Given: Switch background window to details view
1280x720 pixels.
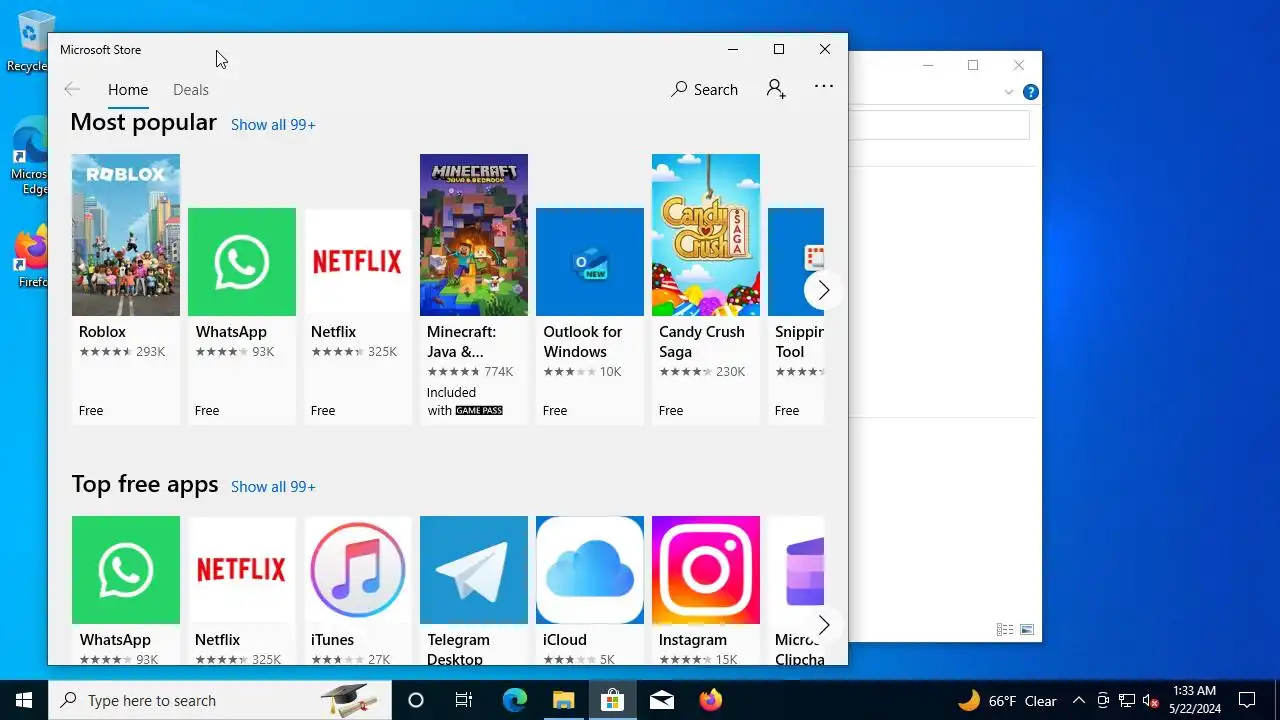Looking at the screenshot, I should [1005, 630].
